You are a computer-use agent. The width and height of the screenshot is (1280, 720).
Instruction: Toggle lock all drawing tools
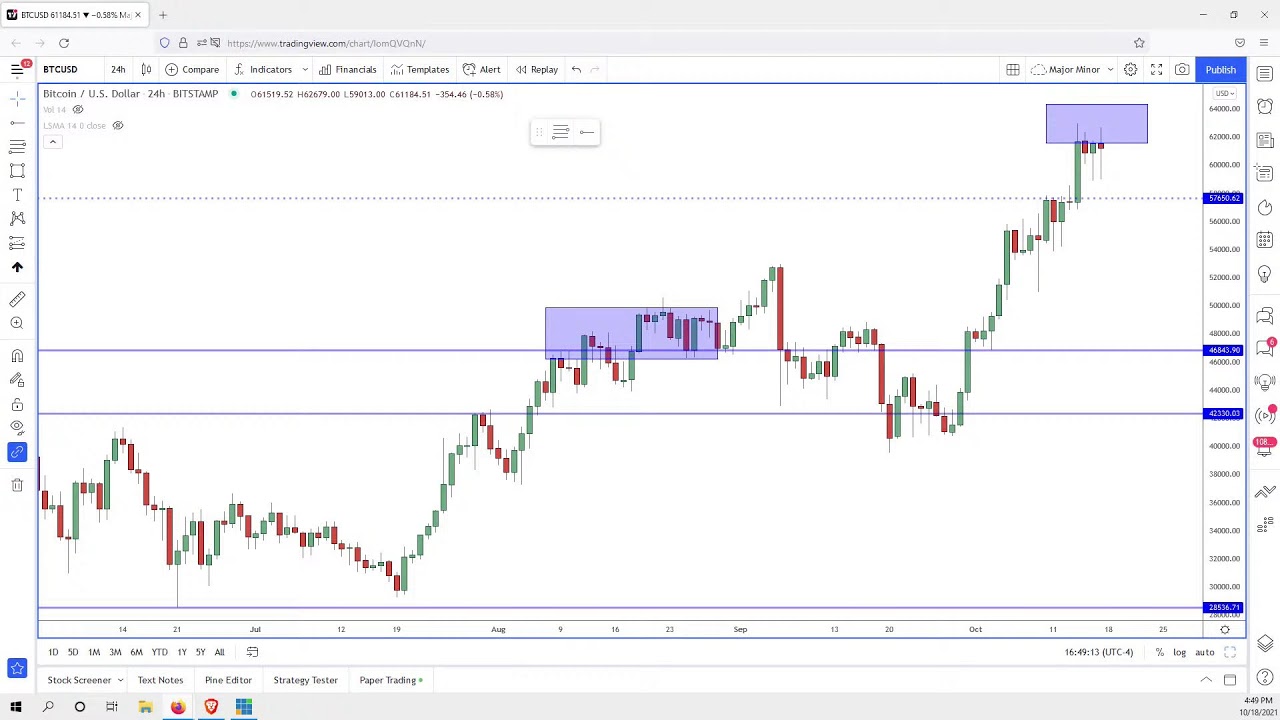(17, 404)
